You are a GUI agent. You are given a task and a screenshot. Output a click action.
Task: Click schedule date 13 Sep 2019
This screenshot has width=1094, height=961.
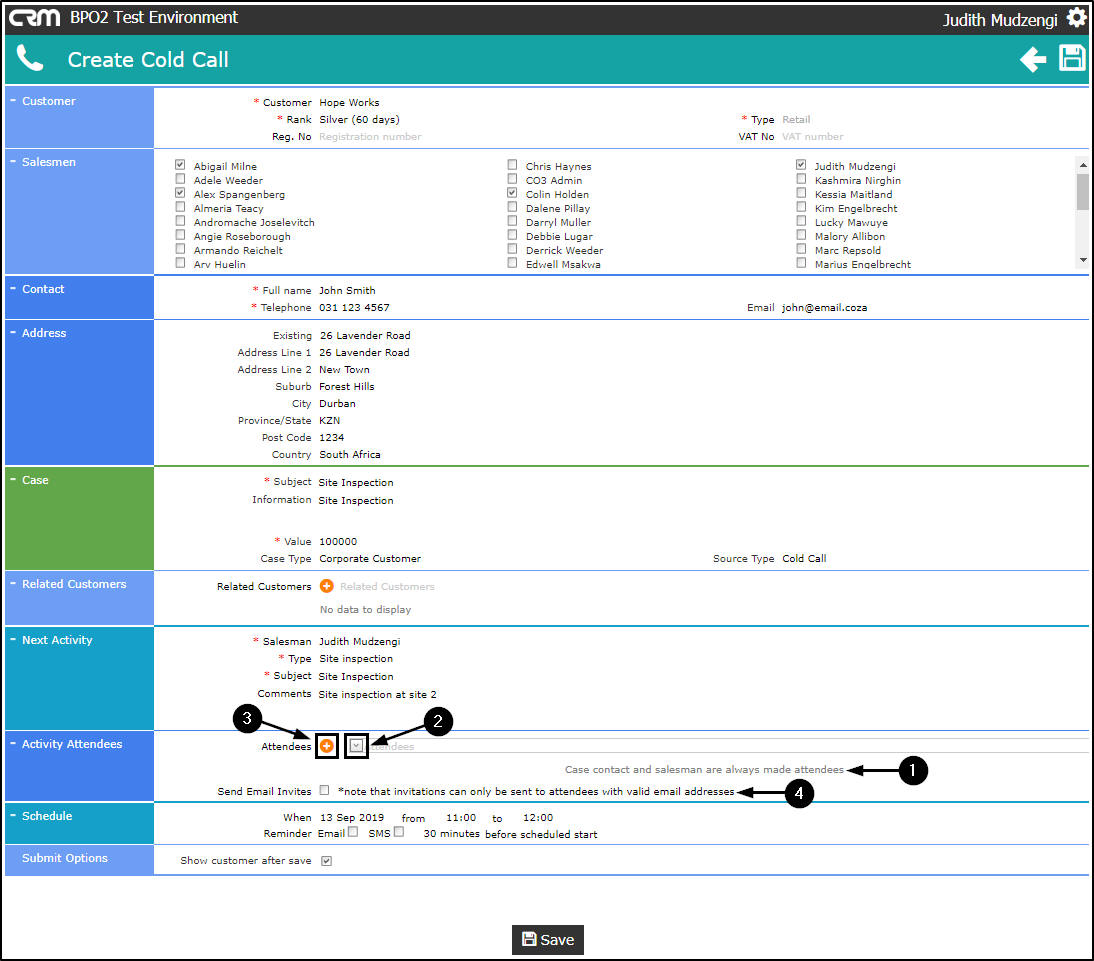(352, 817)
